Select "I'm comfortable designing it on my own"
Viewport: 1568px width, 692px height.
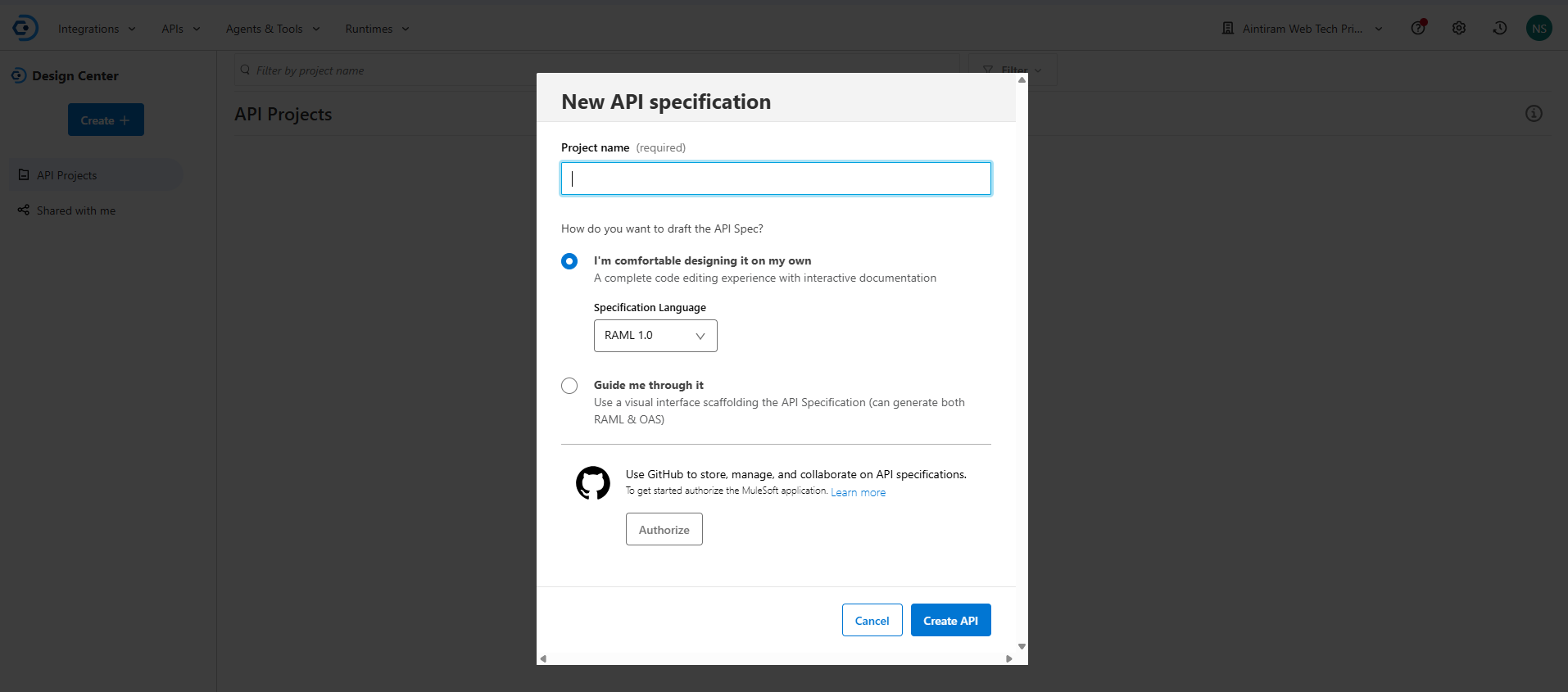[569, 261]
